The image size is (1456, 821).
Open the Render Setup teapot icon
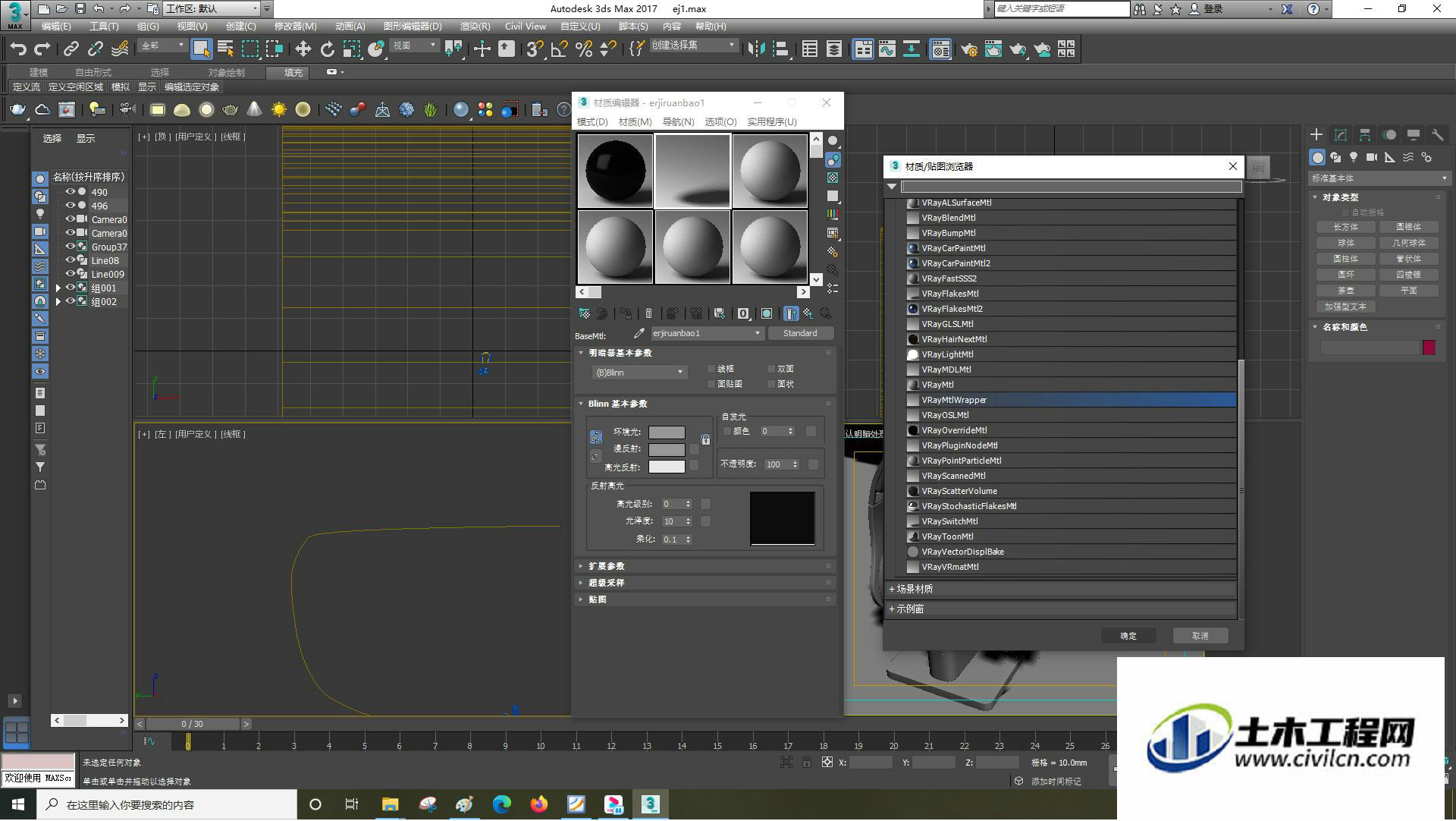(x=968, y=49)
